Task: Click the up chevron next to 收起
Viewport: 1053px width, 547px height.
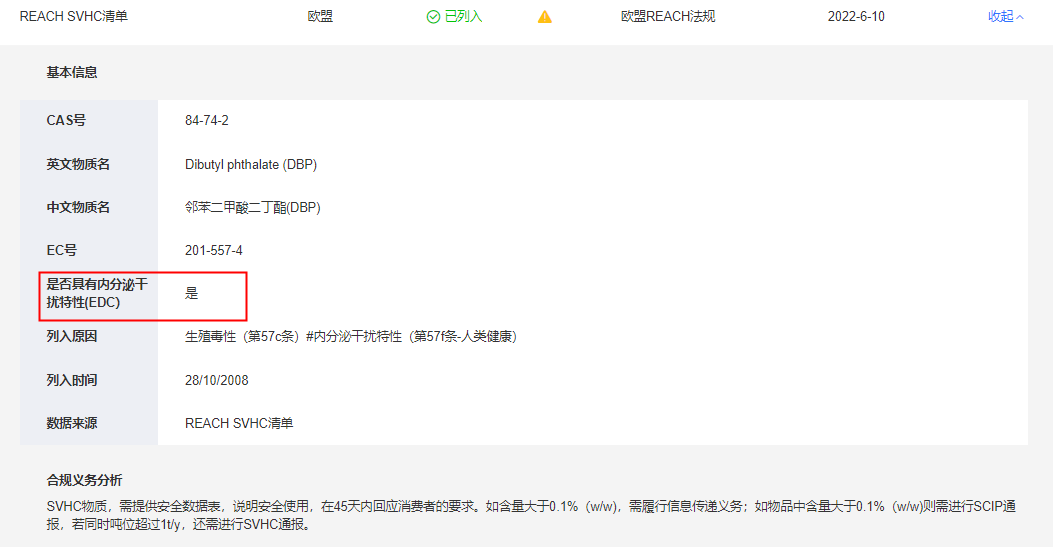Action: 1020,17
